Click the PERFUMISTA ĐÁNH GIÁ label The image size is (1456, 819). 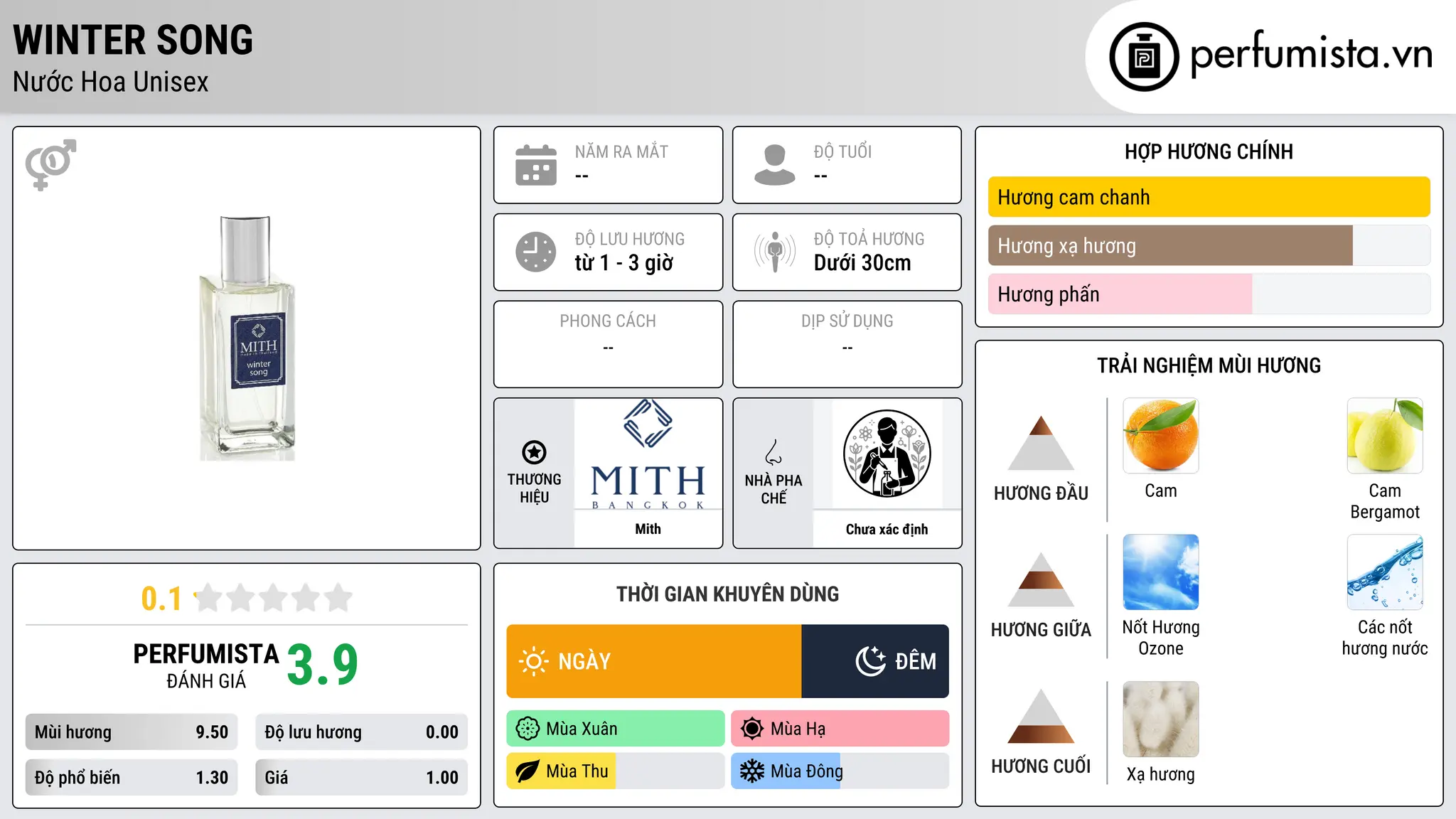tap(206, 665)
